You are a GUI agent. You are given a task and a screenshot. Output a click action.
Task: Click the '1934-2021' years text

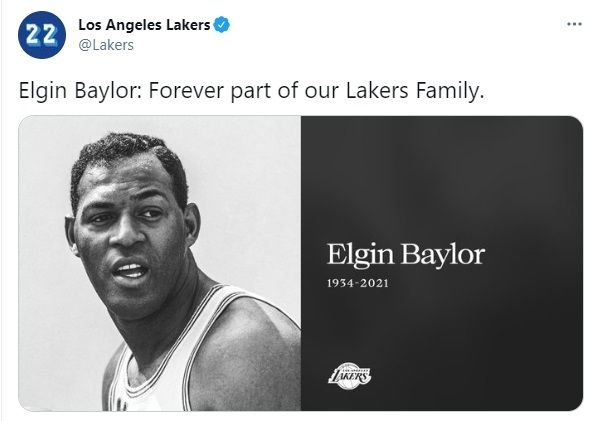tap(358, 283)
